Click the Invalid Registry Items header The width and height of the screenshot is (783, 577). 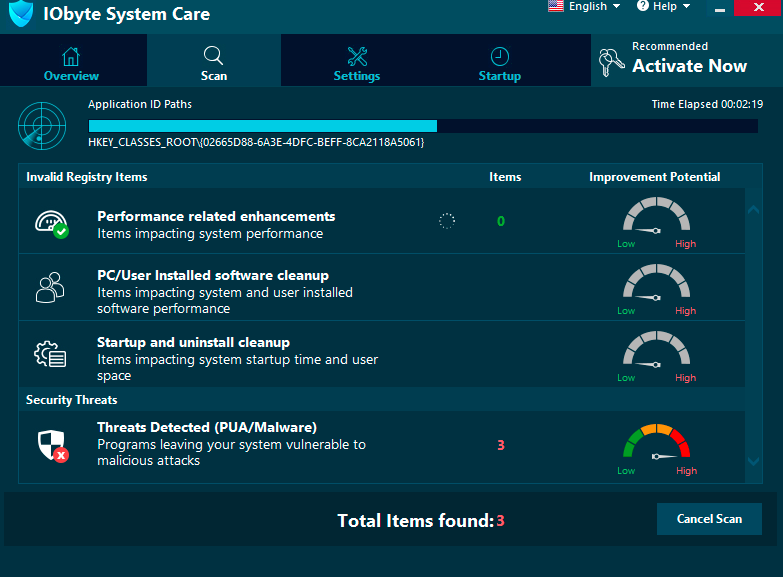coord(86,177)
